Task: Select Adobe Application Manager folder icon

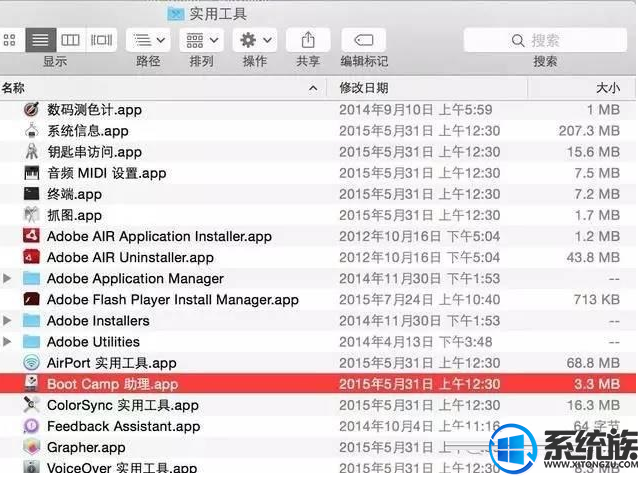Action: pyautogui.click(x=31, y=278)
